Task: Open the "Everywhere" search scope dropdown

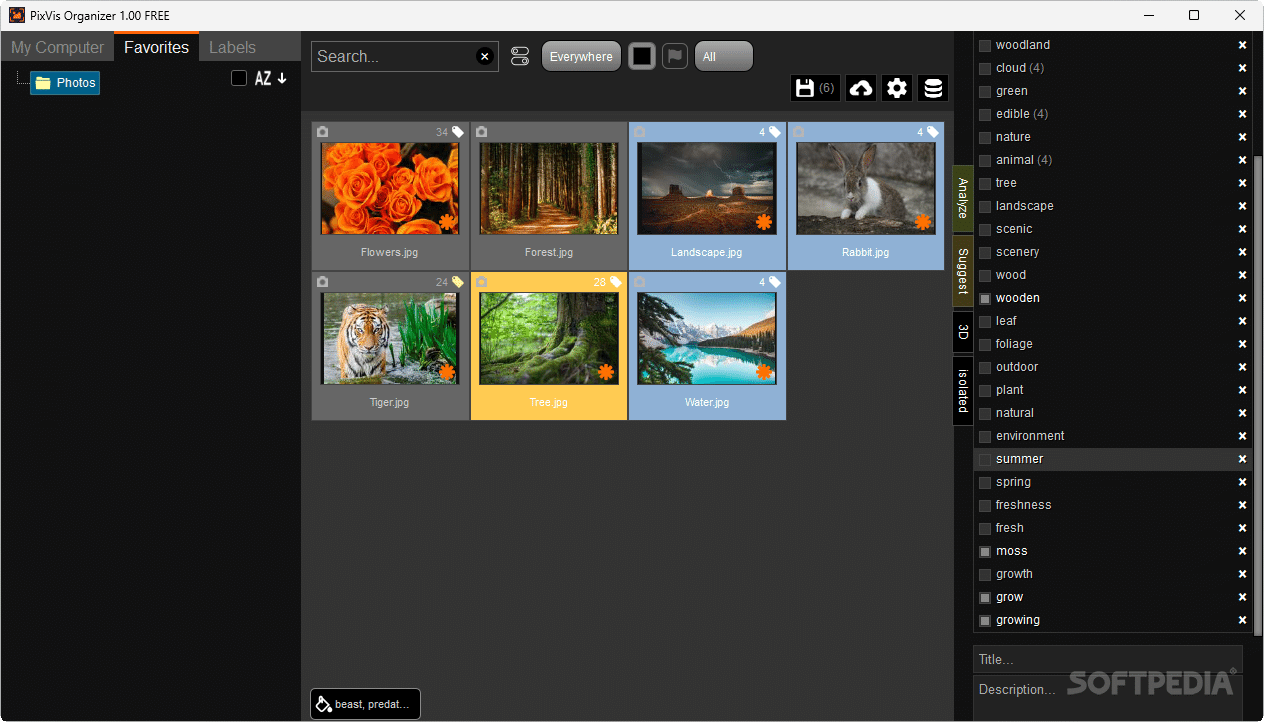Action: pyautogui.click(x=581, y=56)
